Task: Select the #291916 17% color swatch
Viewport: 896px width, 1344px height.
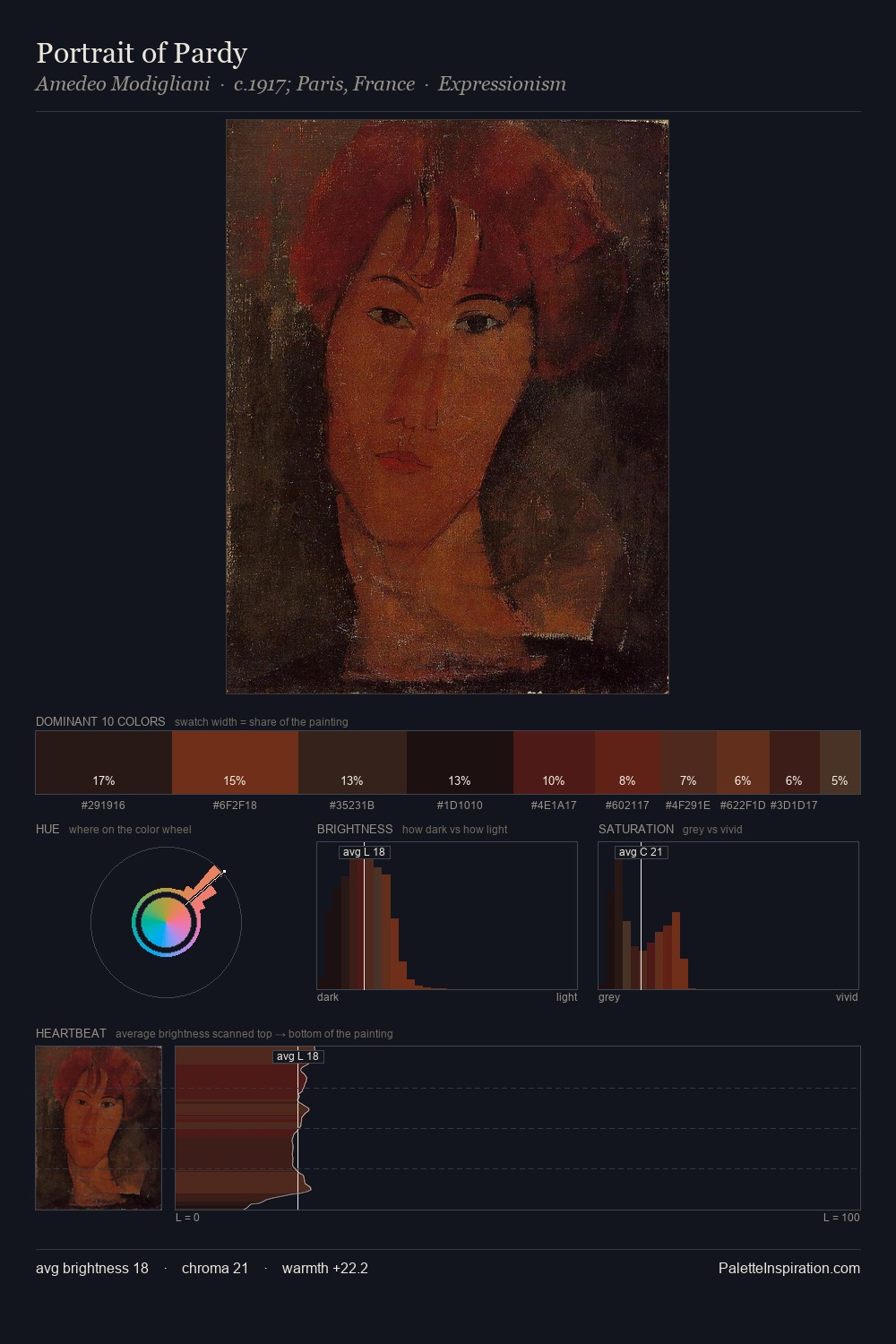Action: point(104,762)
